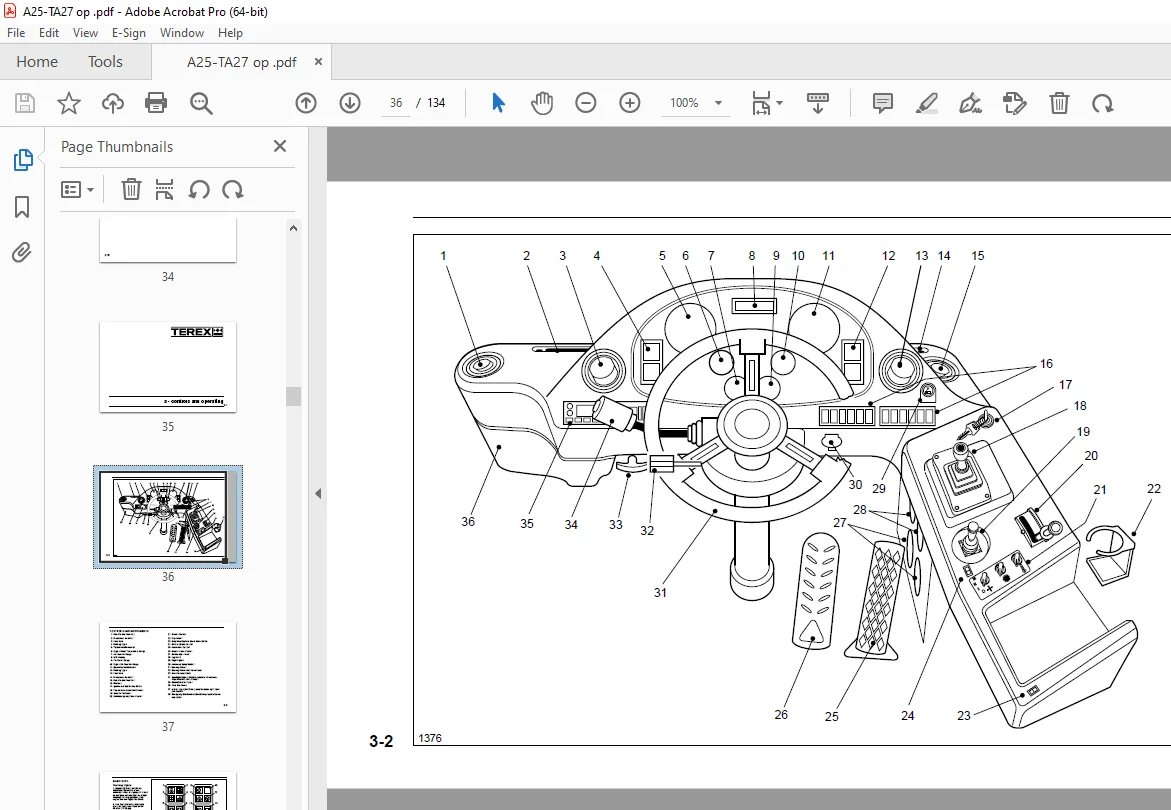Click the Fit page width scrolling icon
Image resolution: width=1171 pixels, height=810 pixels.
761,103
